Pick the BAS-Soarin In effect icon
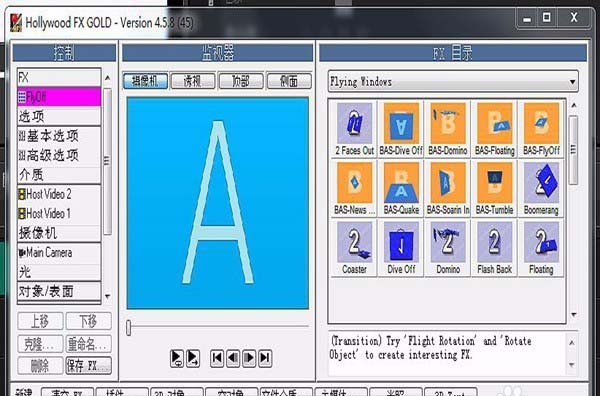This screenshot has width=600, height=396. click(448, 188)
